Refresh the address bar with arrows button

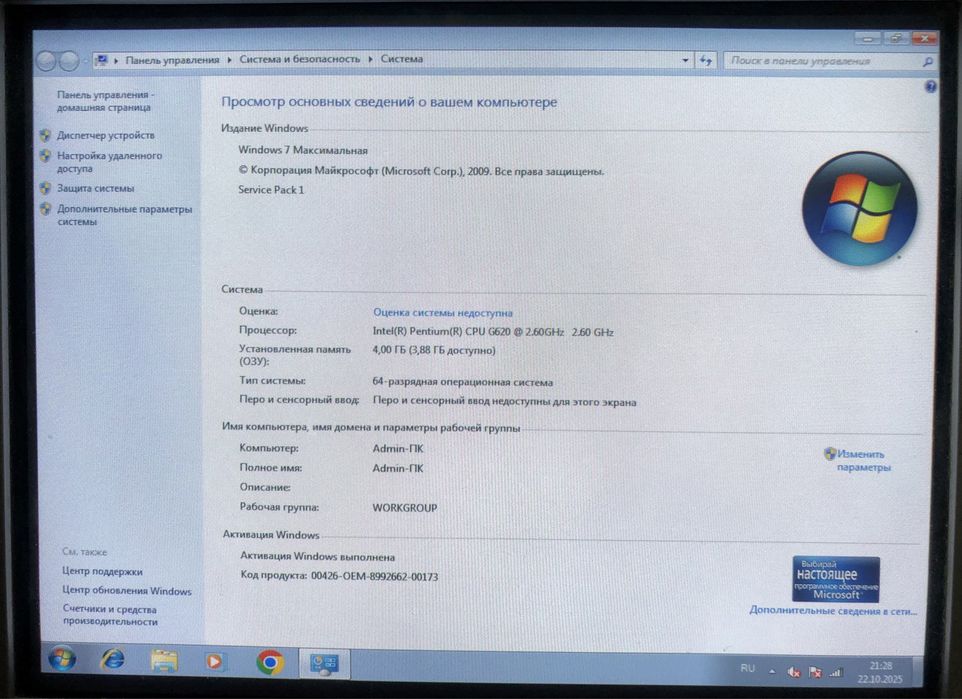coord(706,60)
